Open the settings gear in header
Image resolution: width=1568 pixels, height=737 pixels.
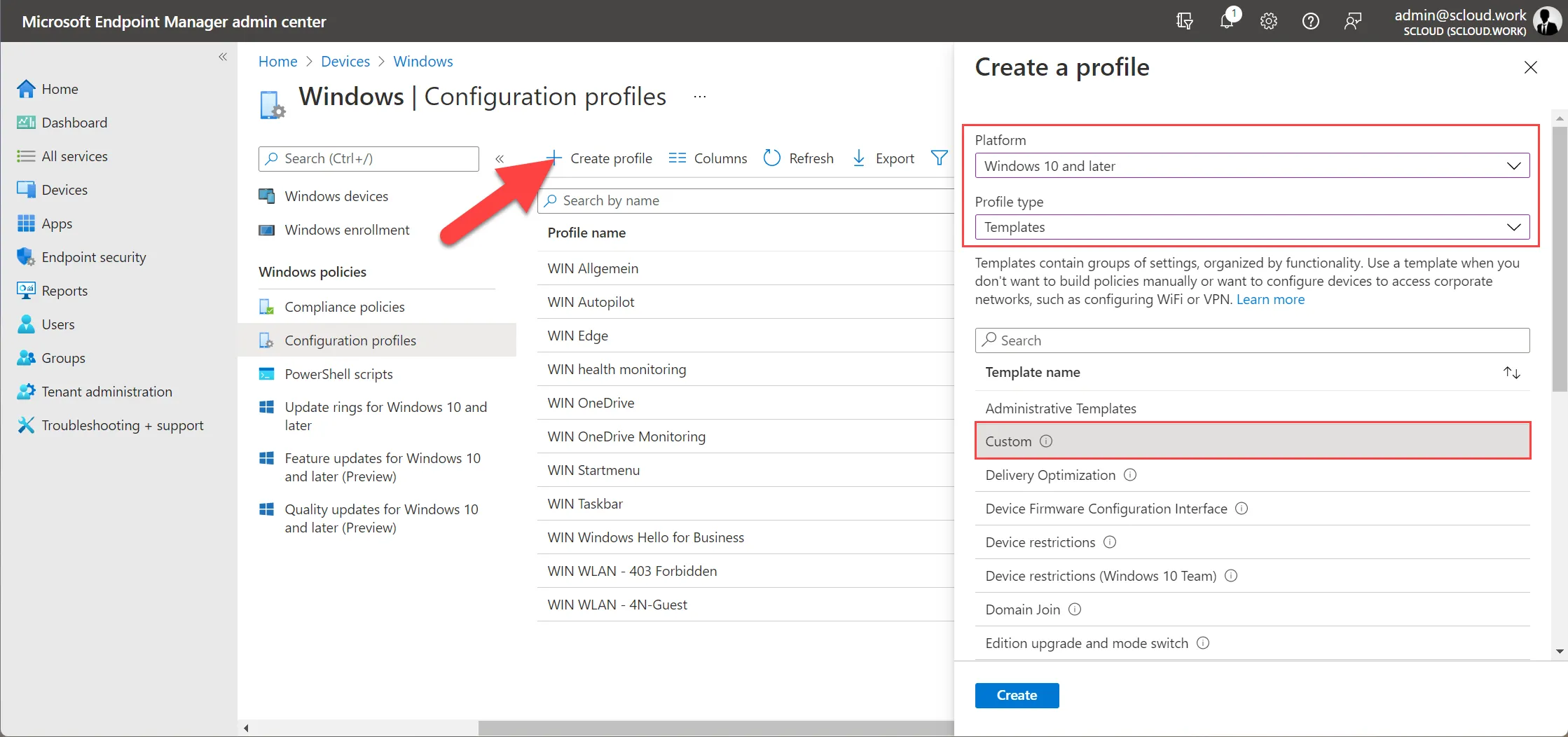coord(1269,21)
